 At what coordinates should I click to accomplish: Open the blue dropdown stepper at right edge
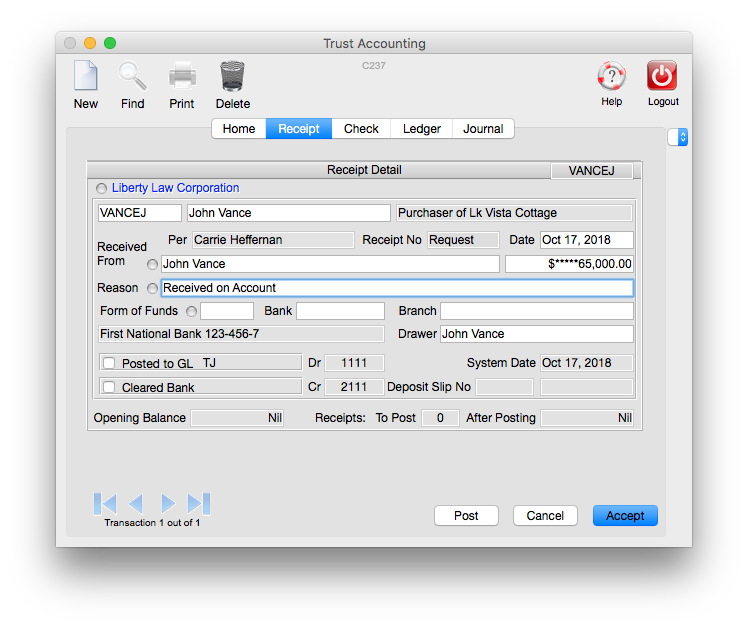click(683, 137)
